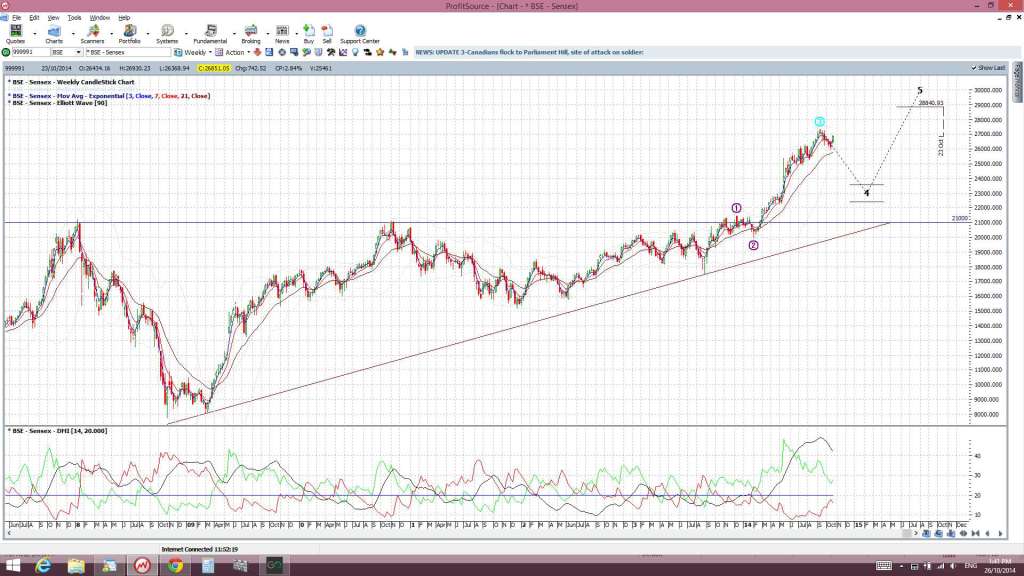Click the blue floppy-disk save icon
This screenshot has height=576, width=1024.
pos(269,52)
